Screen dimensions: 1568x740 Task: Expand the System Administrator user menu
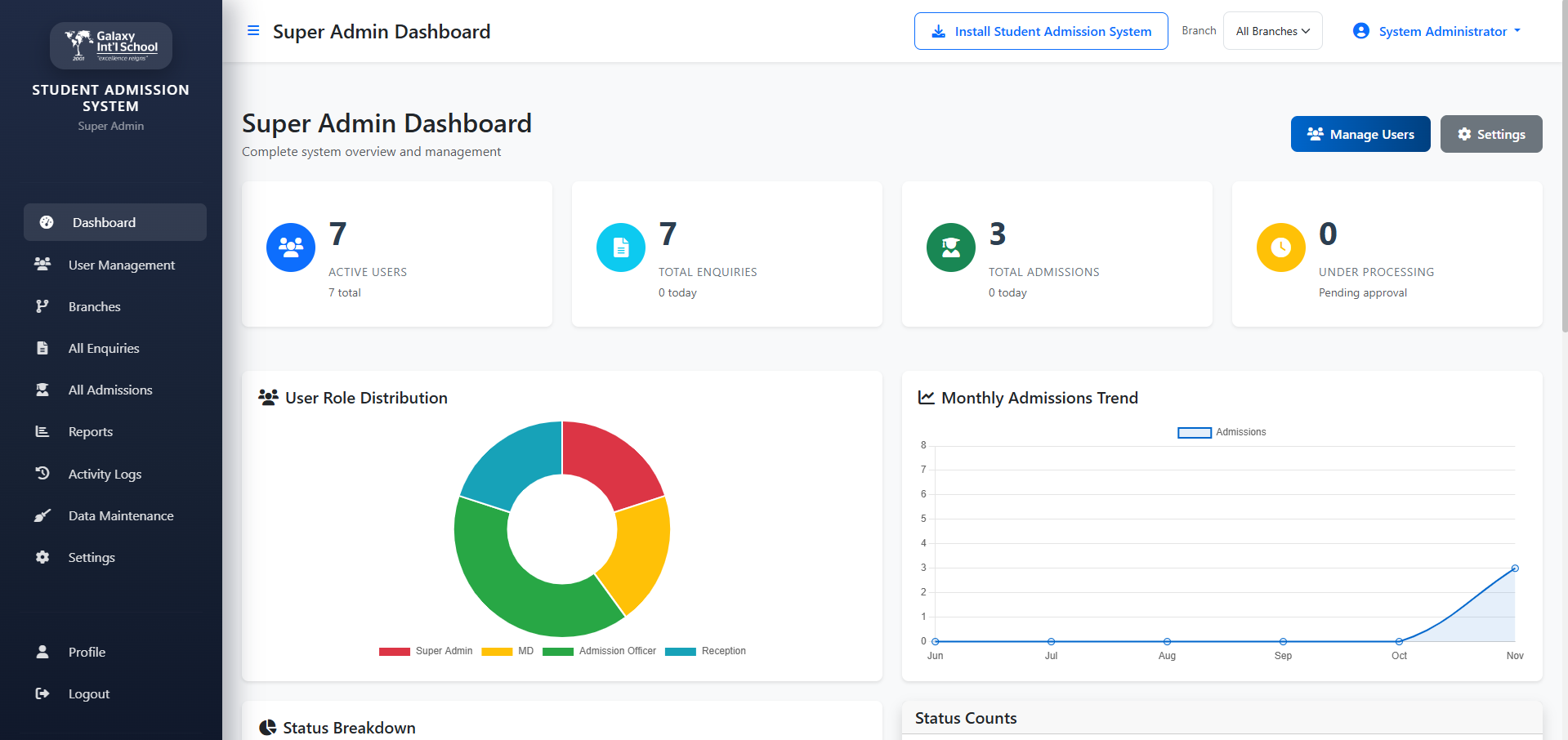[x=1437, y=31]
